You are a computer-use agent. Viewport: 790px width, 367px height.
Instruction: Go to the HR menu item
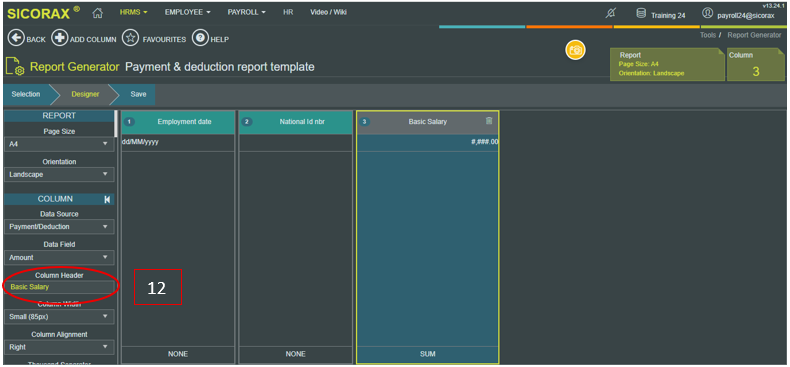[x=288, y=12]
